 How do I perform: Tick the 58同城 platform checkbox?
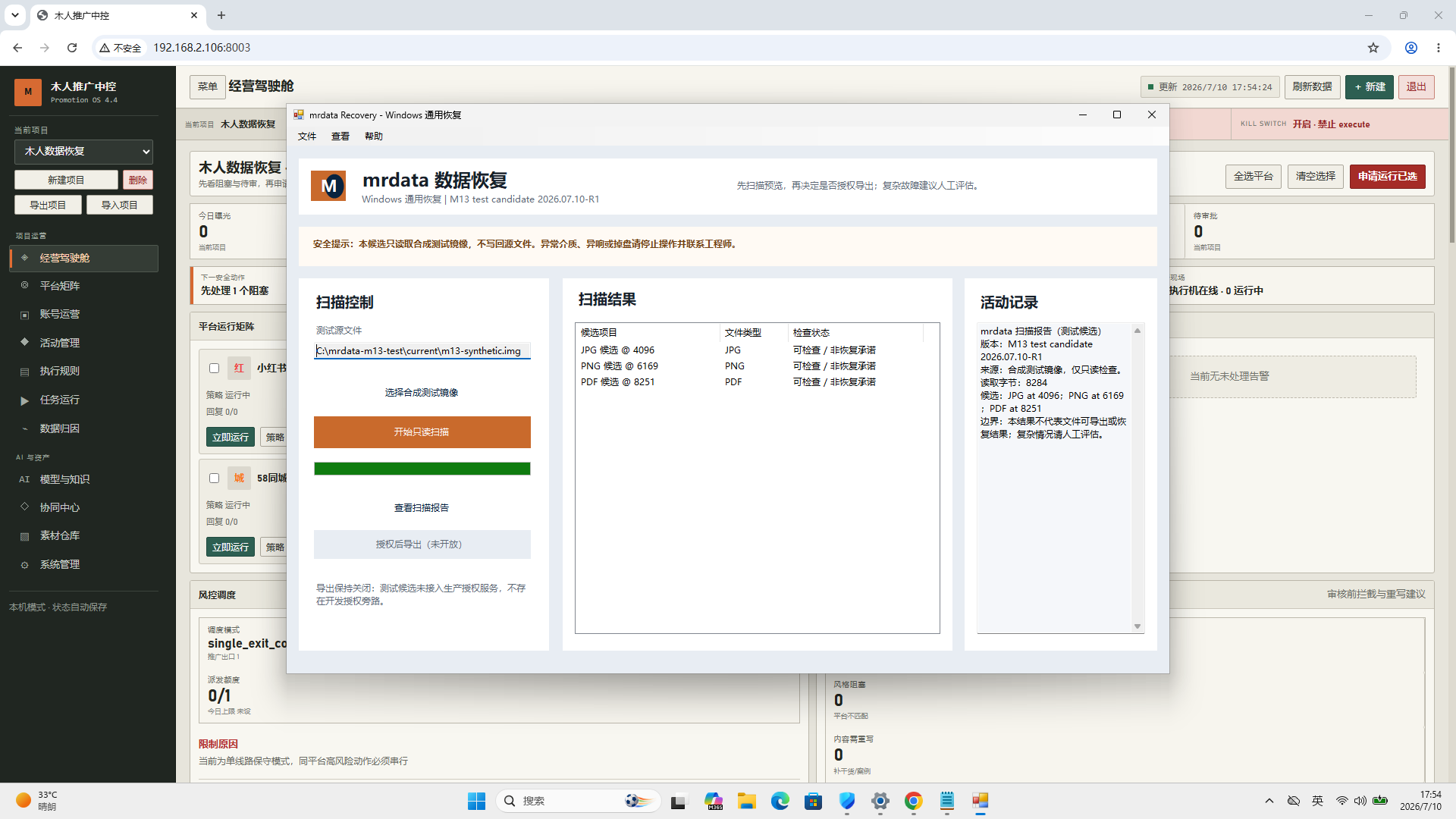pos(214,478)
